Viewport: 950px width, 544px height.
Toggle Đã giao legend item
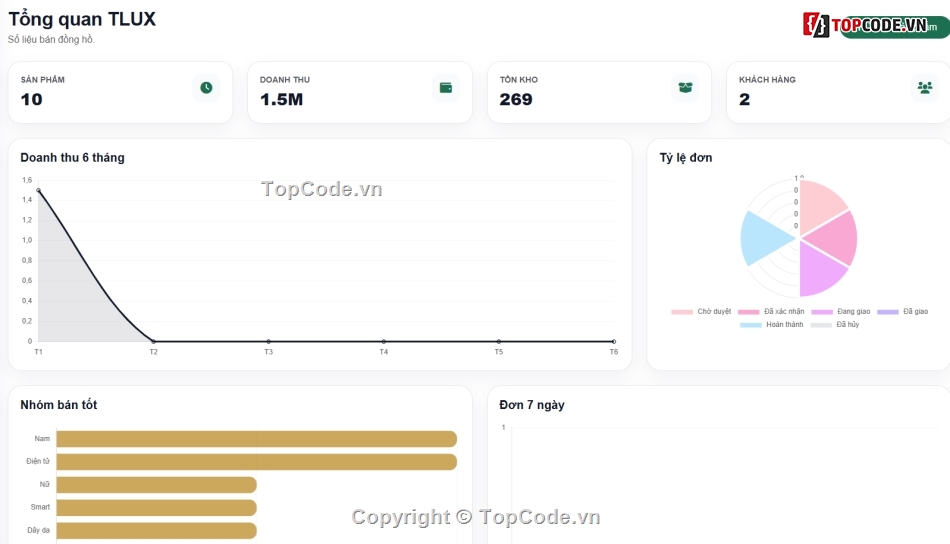tap(902, 311)
